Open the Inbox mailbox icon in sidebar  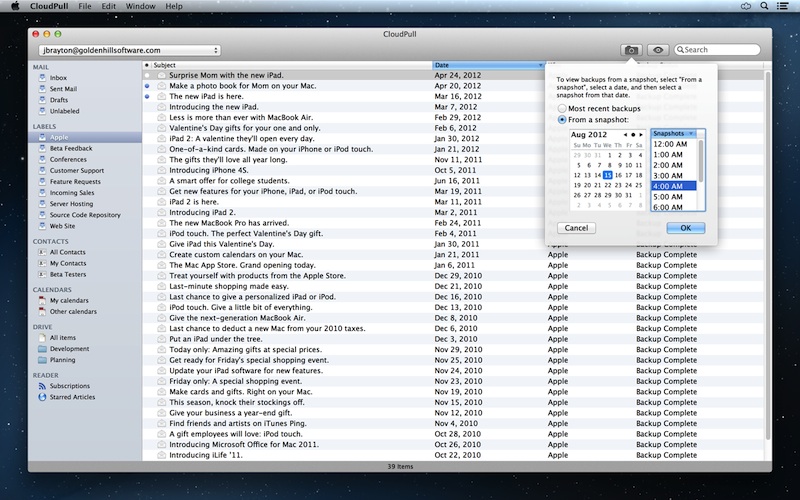tap(42, 77)
